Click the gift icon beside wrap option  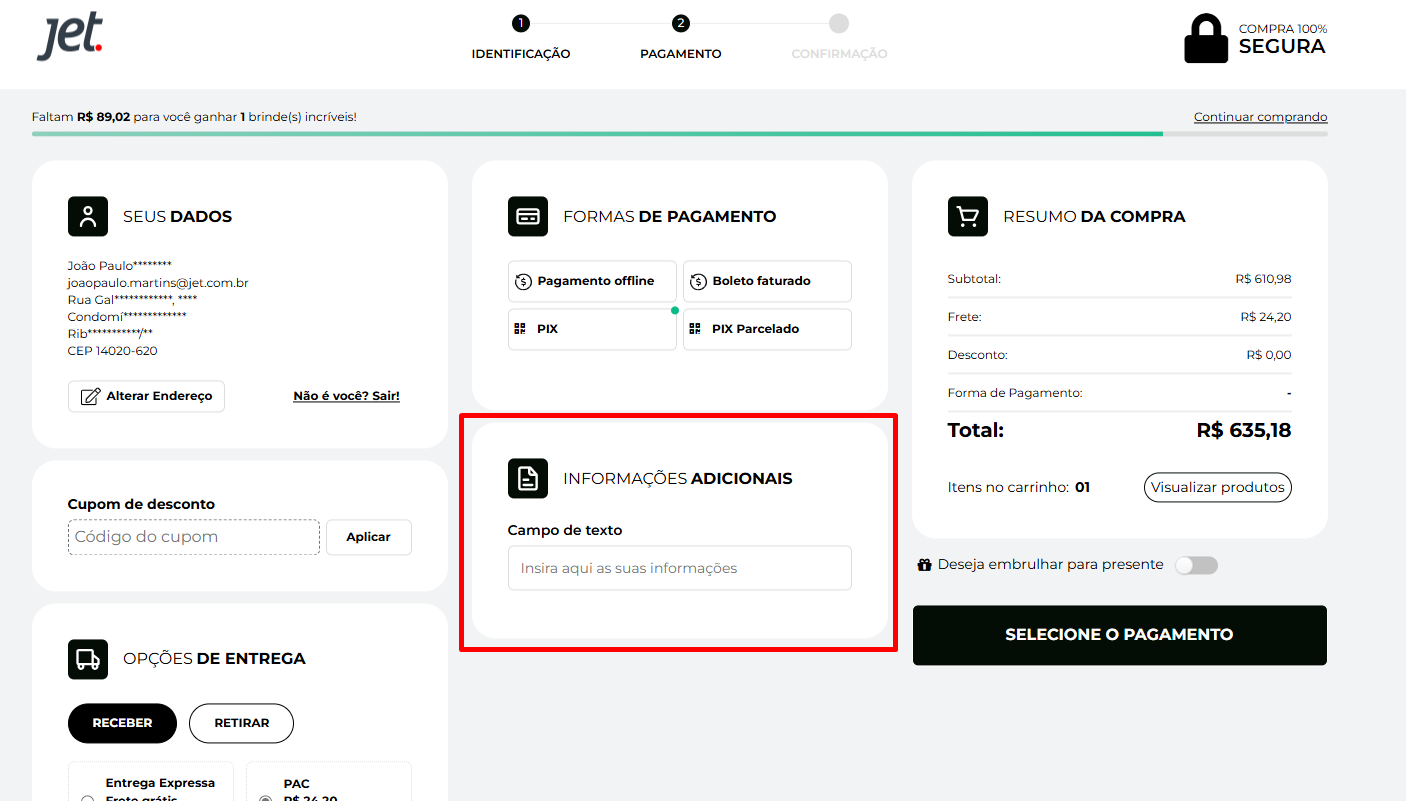(925, 565)
